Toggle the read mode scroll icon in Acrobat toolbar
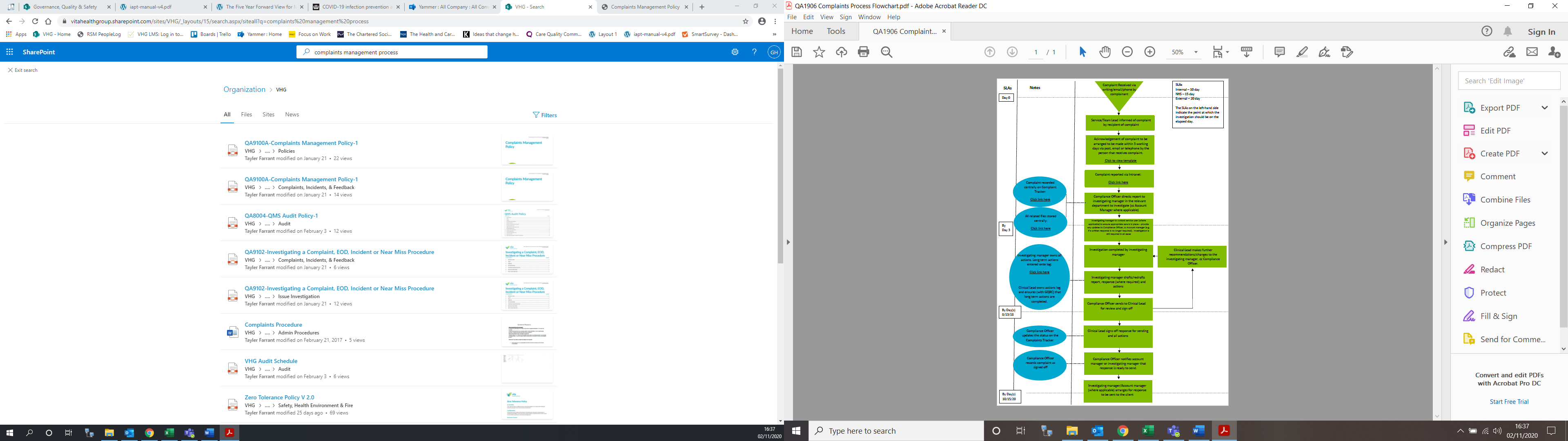Screen dimensions: 1568x441 [x=1247, y=52]
